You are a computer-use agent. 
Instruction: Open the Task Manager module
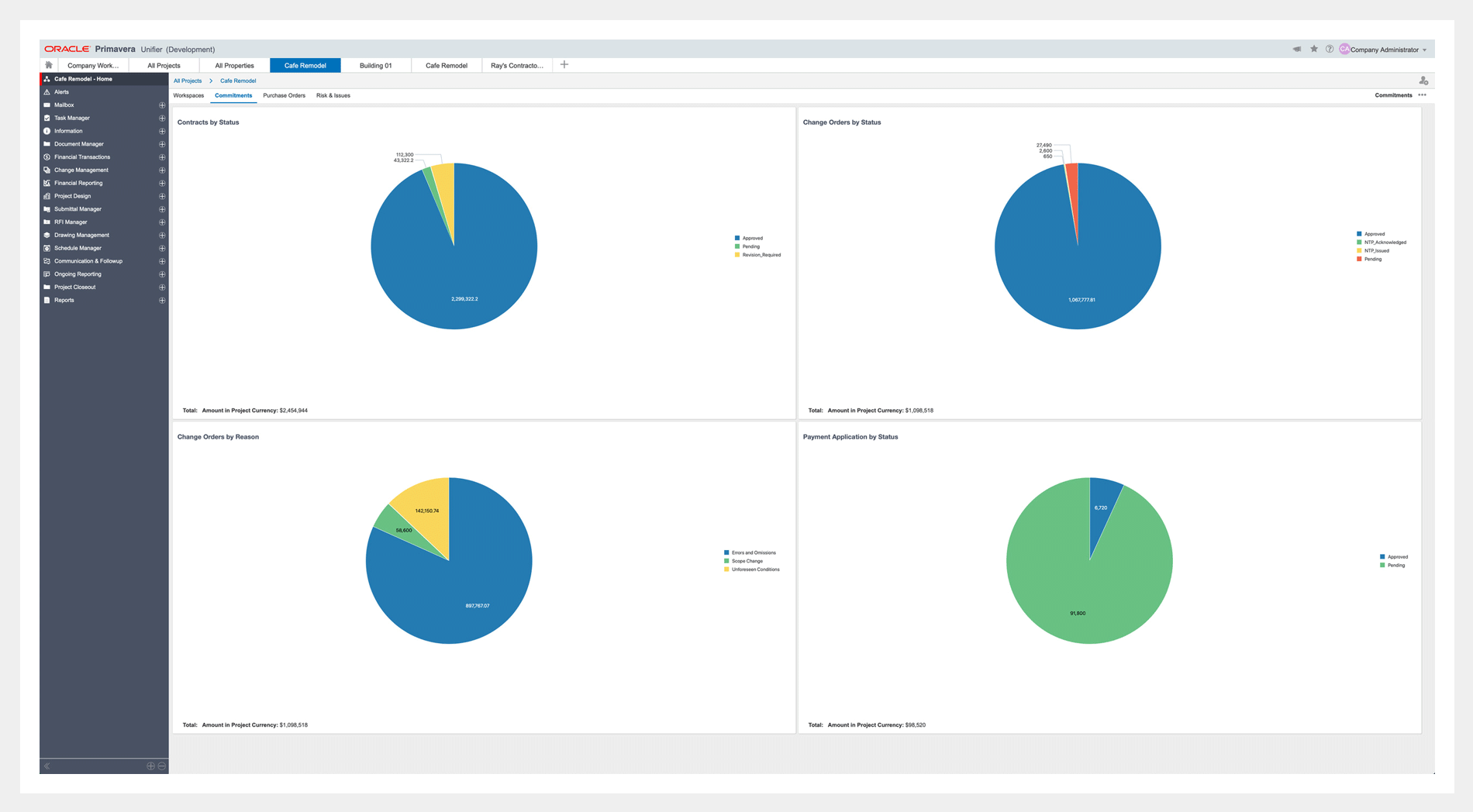pos(71,118)
